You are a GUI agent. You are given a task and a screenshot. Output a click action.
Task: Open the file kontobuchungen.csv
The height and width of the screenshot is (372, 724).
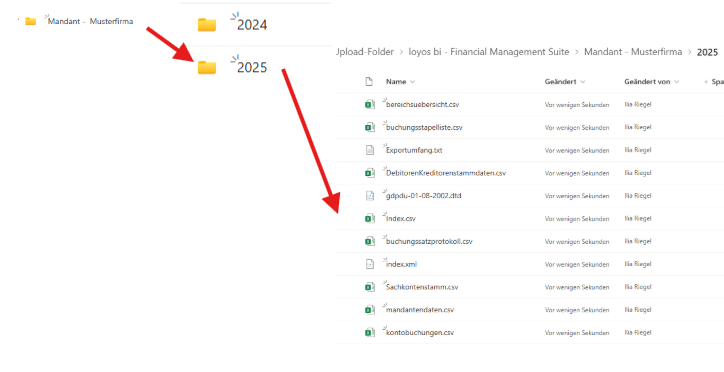[420, 332]
